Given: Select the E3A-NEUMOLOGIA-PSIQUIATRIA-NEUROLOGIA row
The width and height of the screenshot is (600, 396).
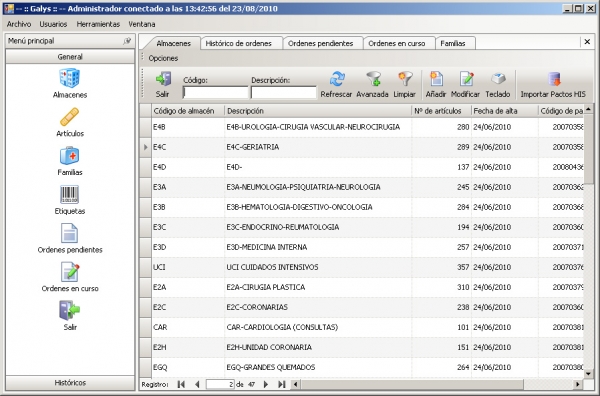Looking at the screenshot, I should click(x=362, y=187).
